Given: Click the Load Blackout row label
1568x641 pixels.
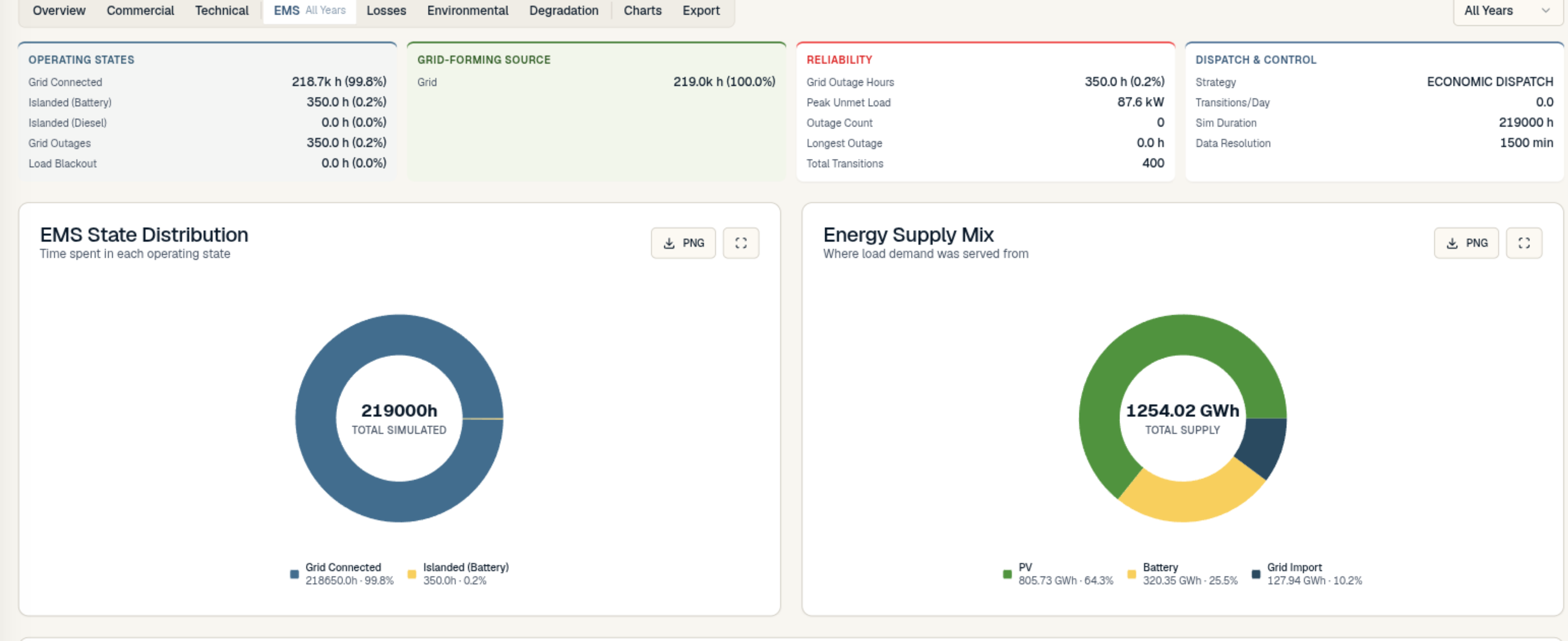Looking at the screenshot, I should click(63, 164).
